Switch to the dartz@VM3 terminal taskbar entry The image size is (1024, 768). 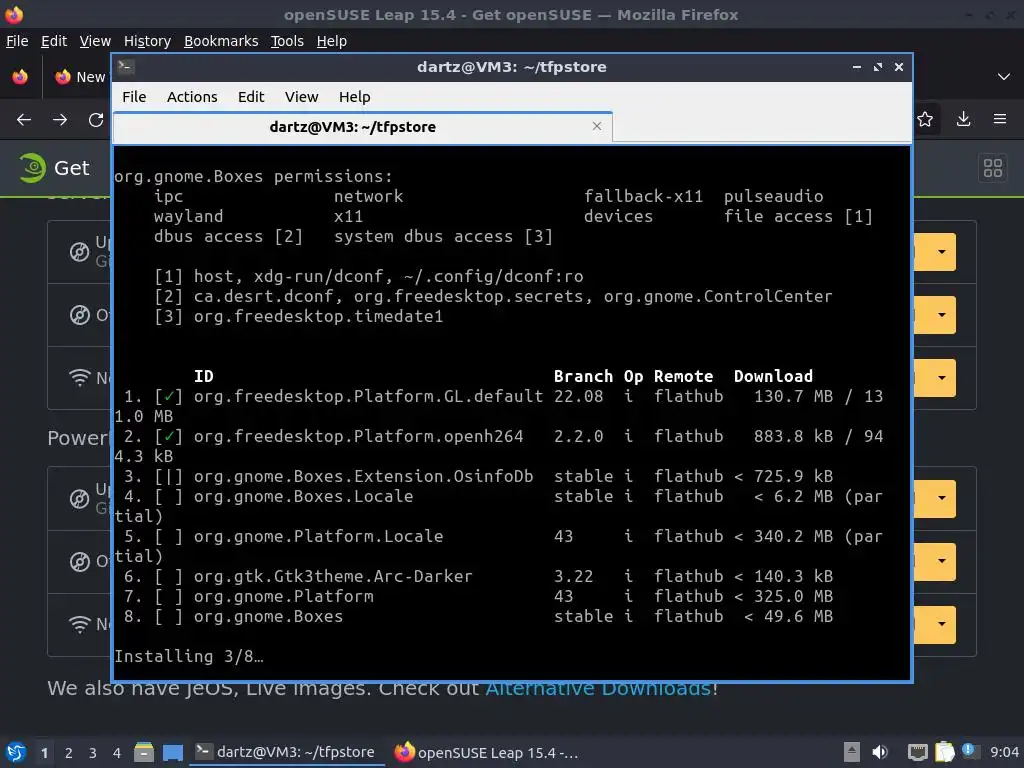(286, 752)
